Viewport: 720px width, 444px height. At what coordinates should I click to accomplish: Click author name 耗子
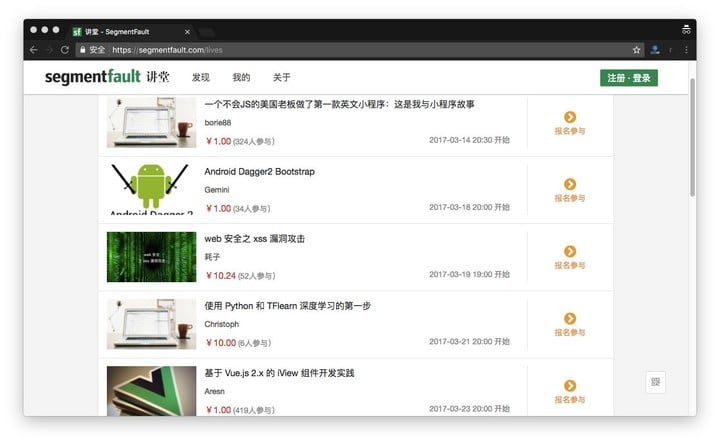(212, 257)
